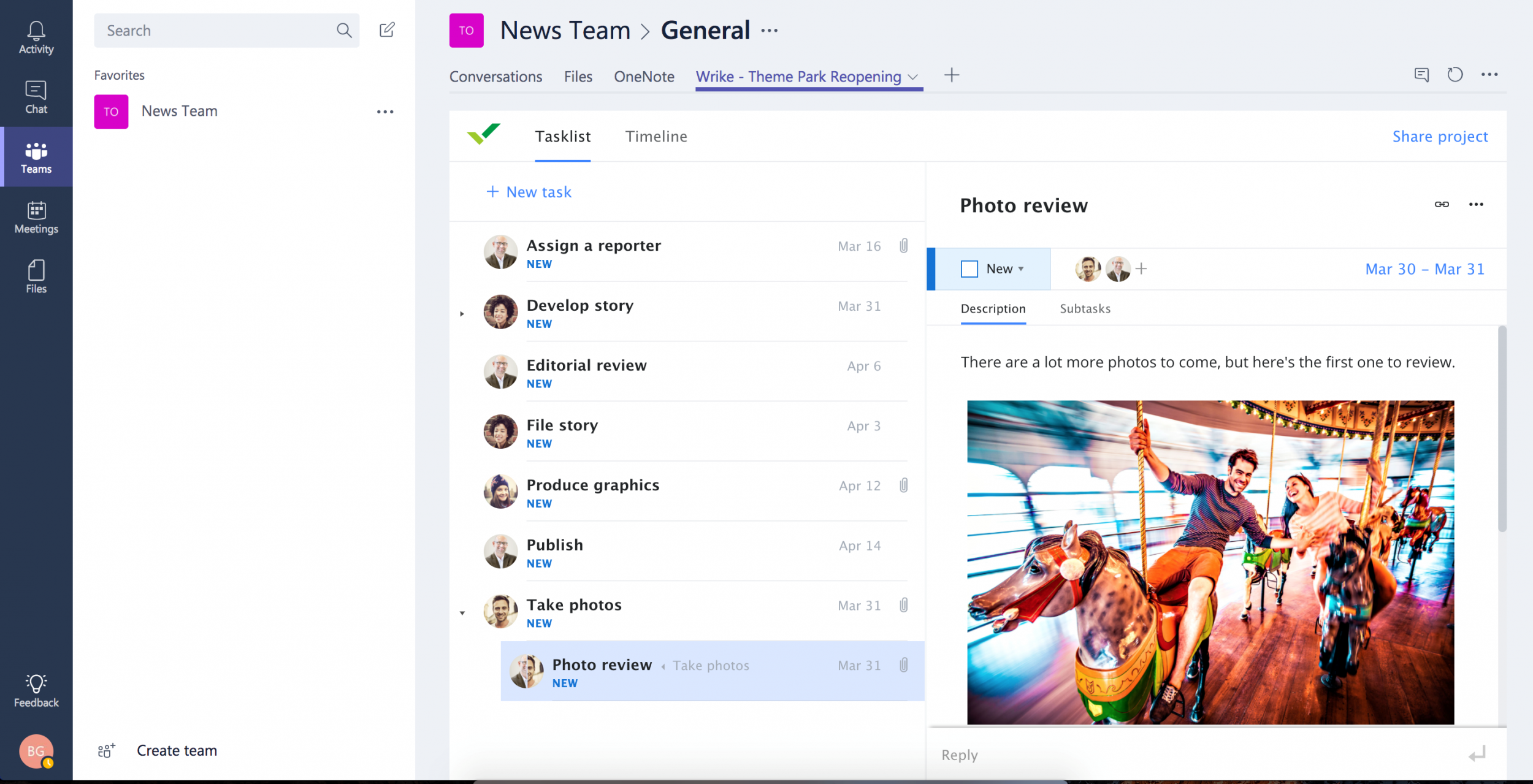Click the Produce graphics assignee avatar
The image size is (1533, 784).
coord(500,492)
